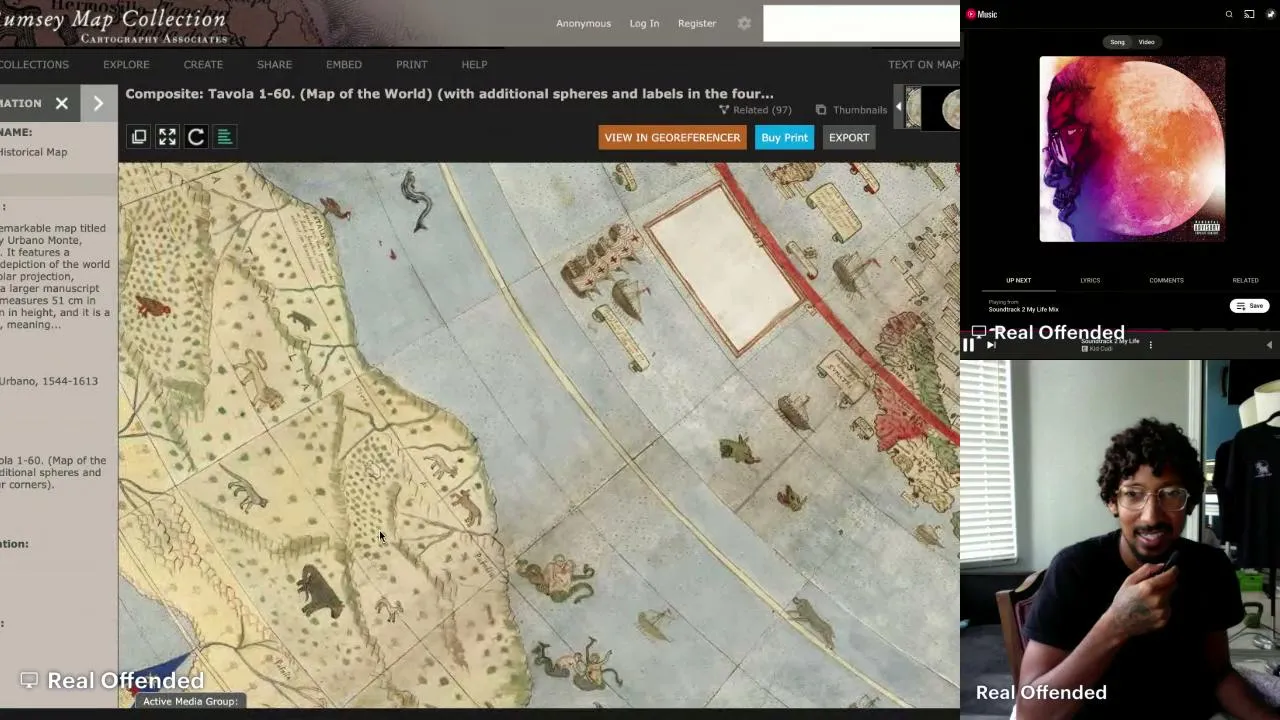The width and height of the screenshot is (1280, 720).
Task: Open the Share menu
Action: click(274, 64)
